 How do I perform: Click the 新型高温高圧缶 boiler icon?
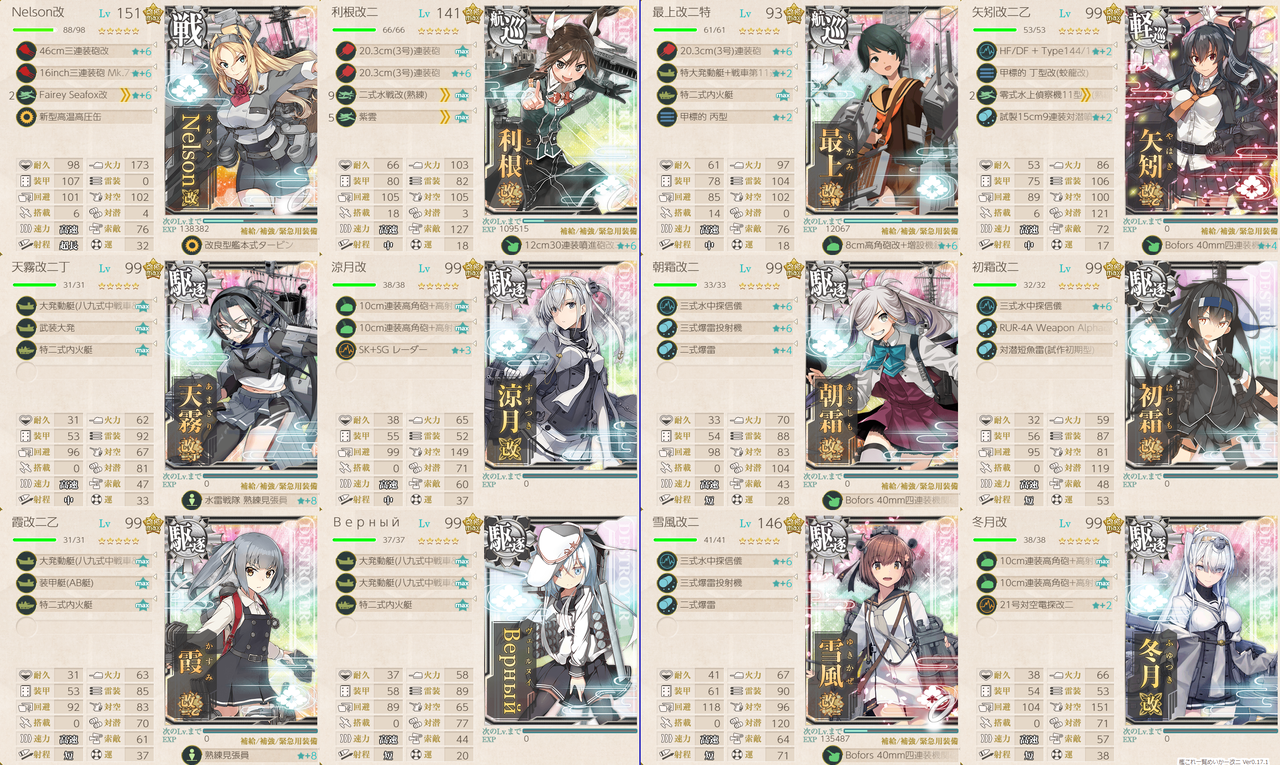(25, 117)
